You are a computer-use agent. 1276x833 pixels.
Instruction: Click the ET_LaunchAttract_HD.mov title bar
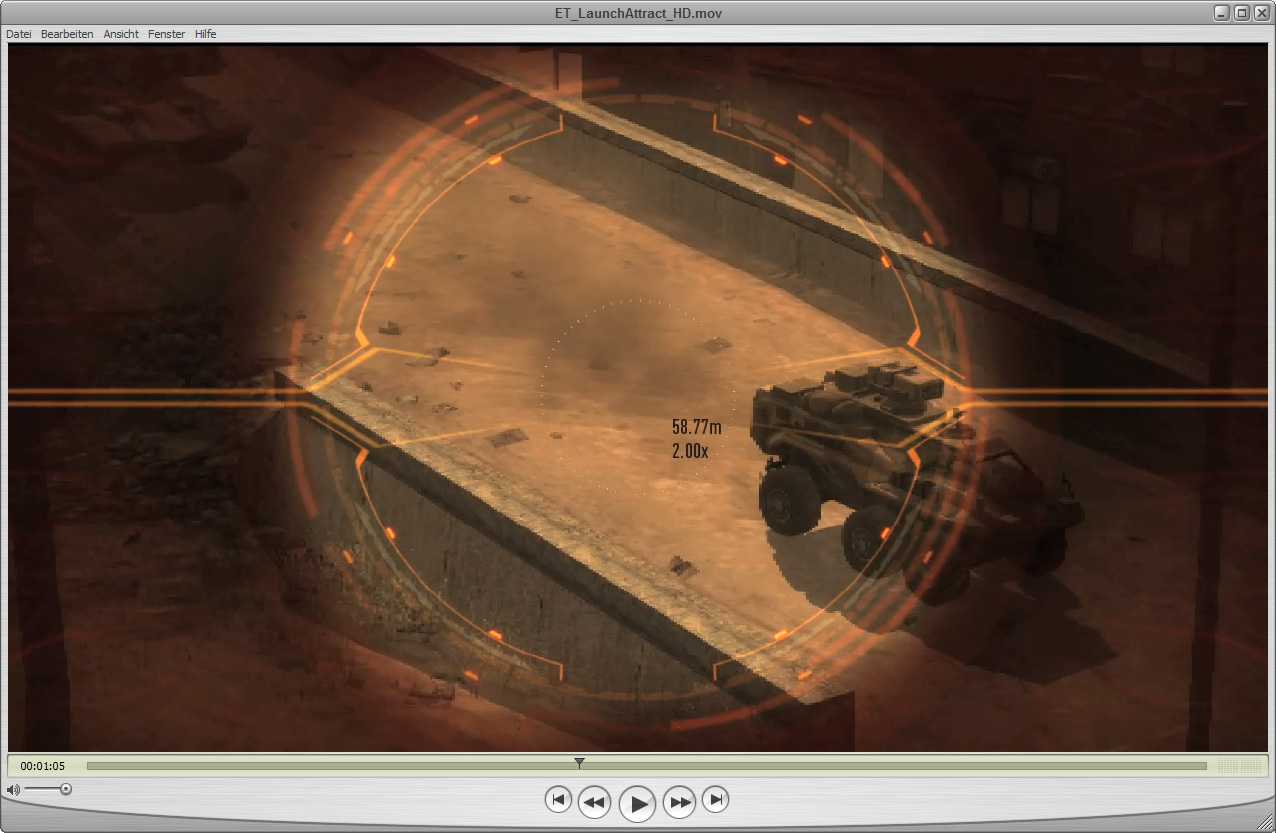[x=637, y=13]
